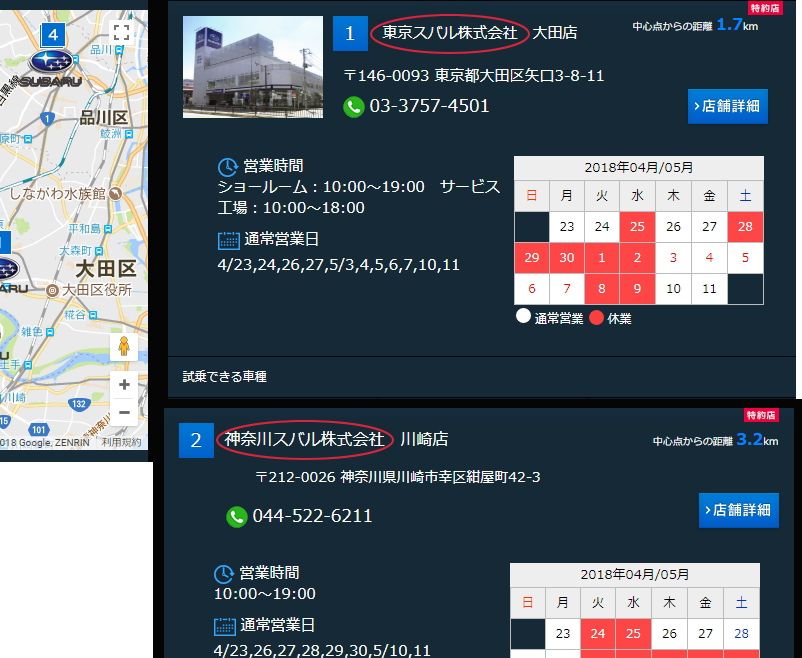This screenshot has height=658, width=802.
Task: Click the blue number 2 store badge
Action: click(196, 440)
